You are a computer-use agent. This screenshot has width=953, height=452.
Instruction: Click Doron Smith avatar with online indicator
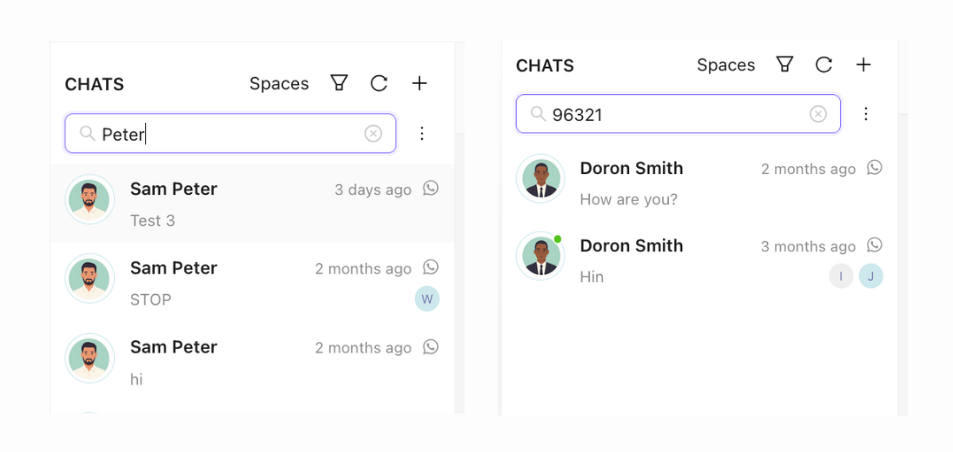(x=541, y=256)
